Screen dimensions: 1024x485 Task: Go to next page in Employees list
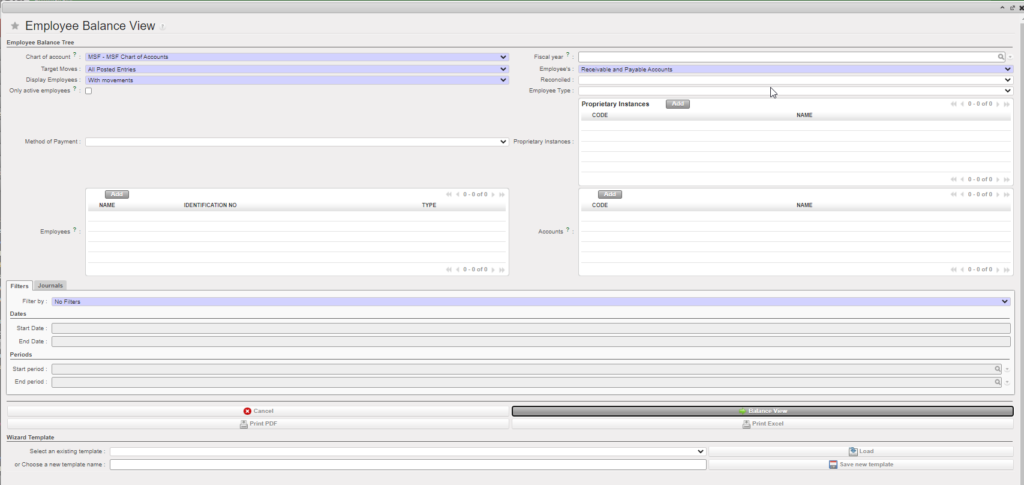coord(493,194)
